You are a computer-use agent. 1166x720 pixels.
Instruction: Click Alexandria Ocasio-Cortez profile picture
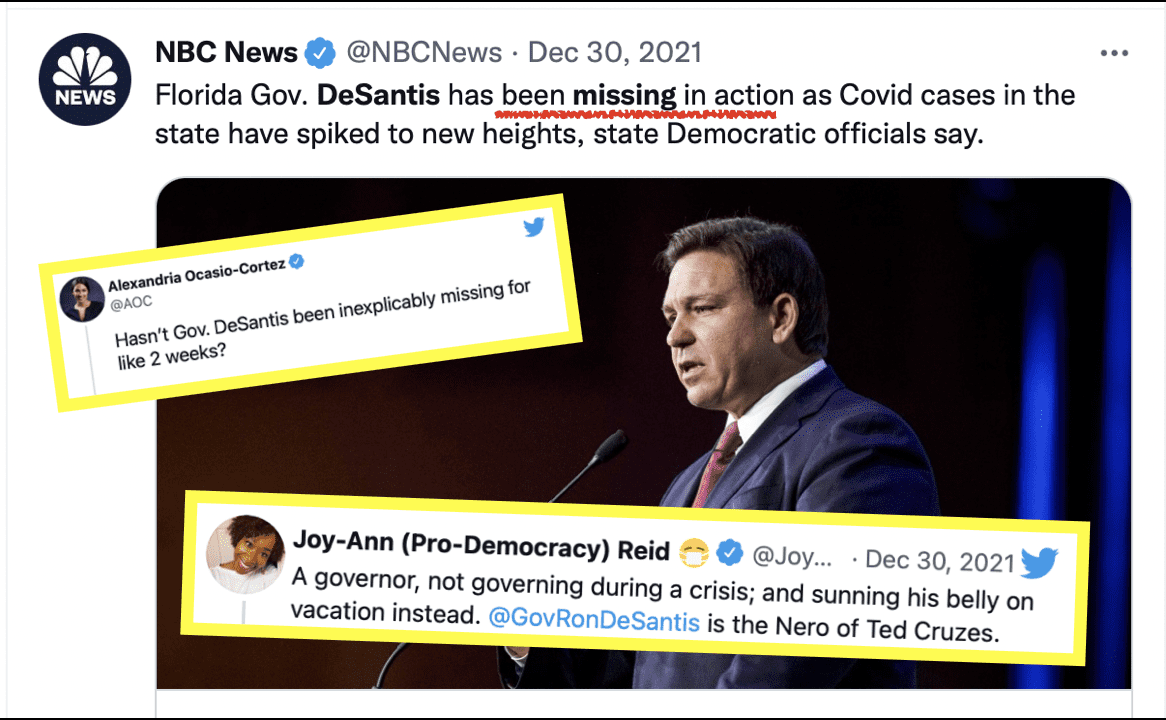82,299
